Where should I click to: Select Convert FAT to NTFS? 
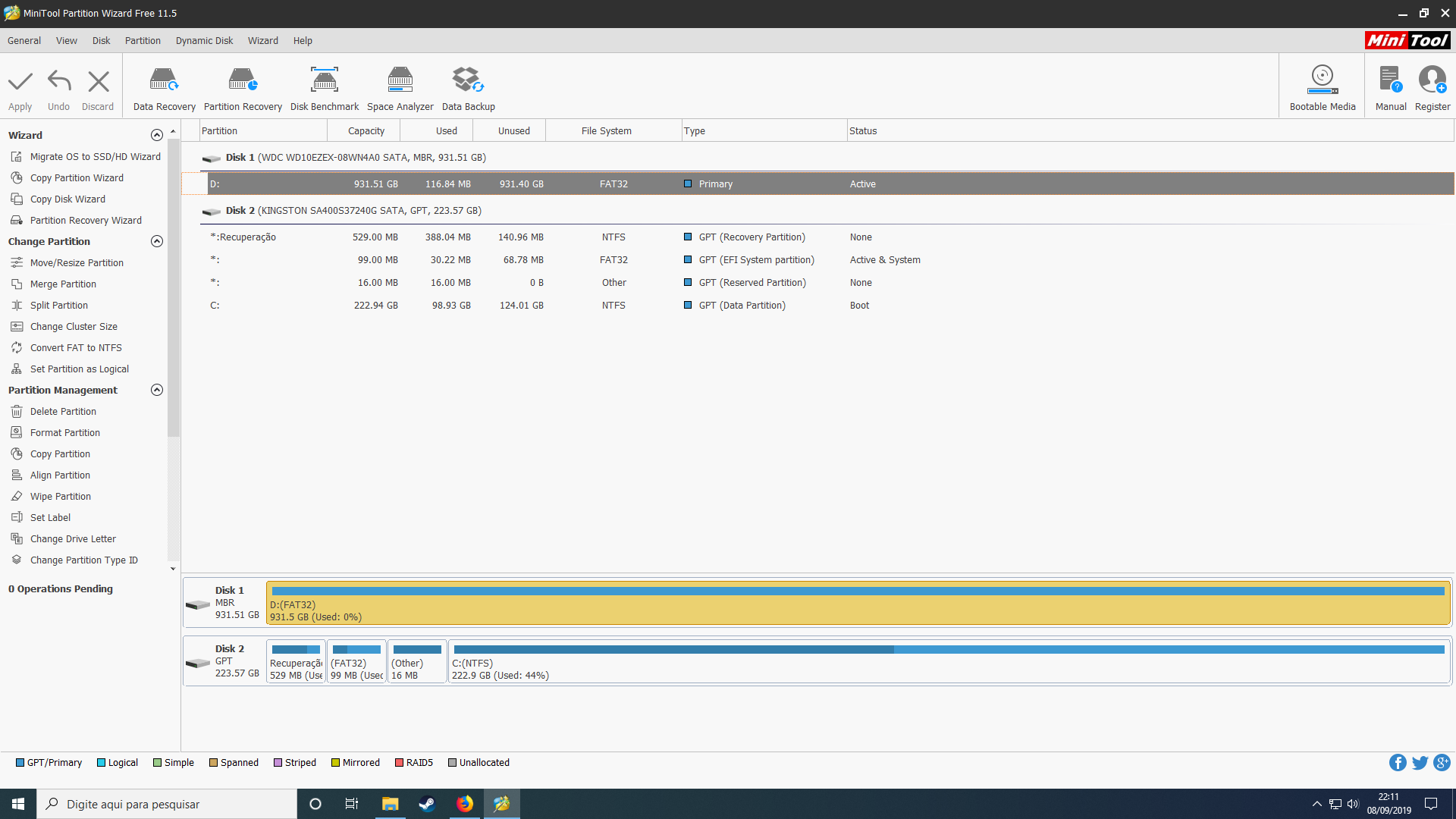pyautogui.click(x=67, y=348)
